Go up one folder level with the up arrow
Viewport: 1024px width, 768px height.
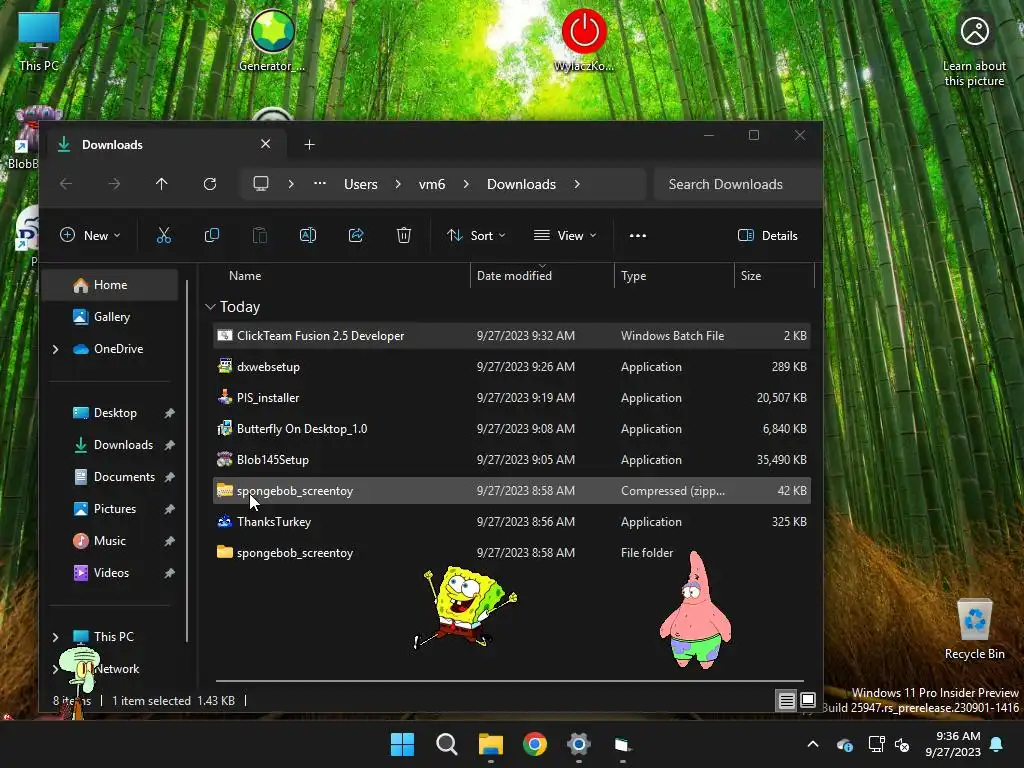(x=161, y=184)
